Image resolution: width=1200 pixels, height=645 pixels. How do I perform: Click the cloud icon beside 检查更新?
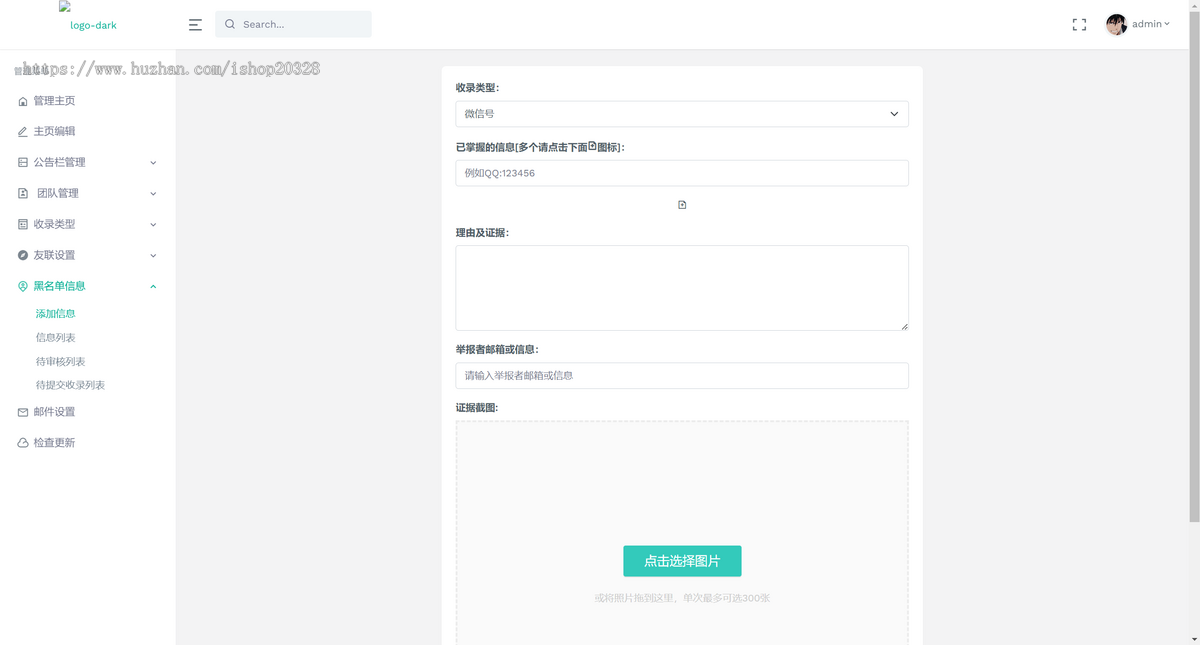click(23, 443)
